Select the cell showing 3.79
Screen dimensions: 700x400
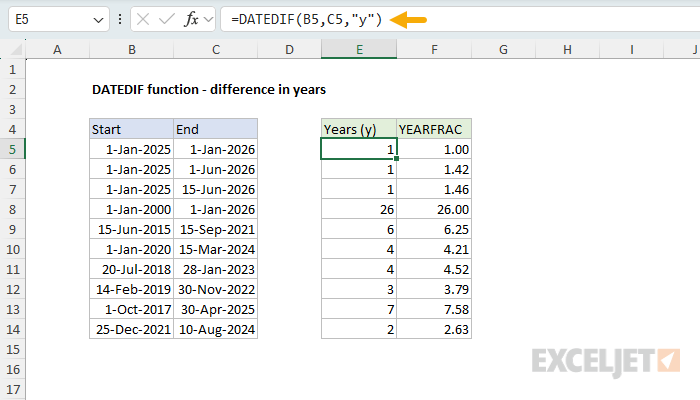(x=434, y=289)
